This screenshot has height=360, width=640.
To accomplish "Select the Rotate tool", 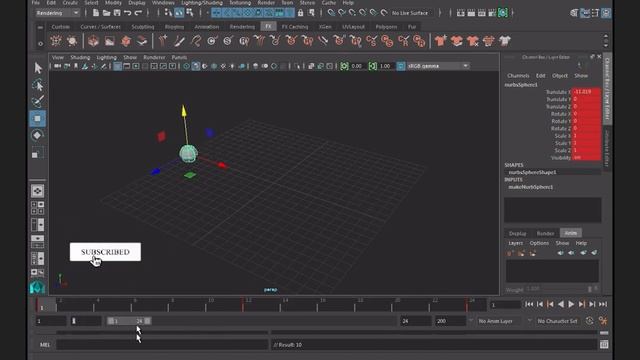I will tap(38, 136).
